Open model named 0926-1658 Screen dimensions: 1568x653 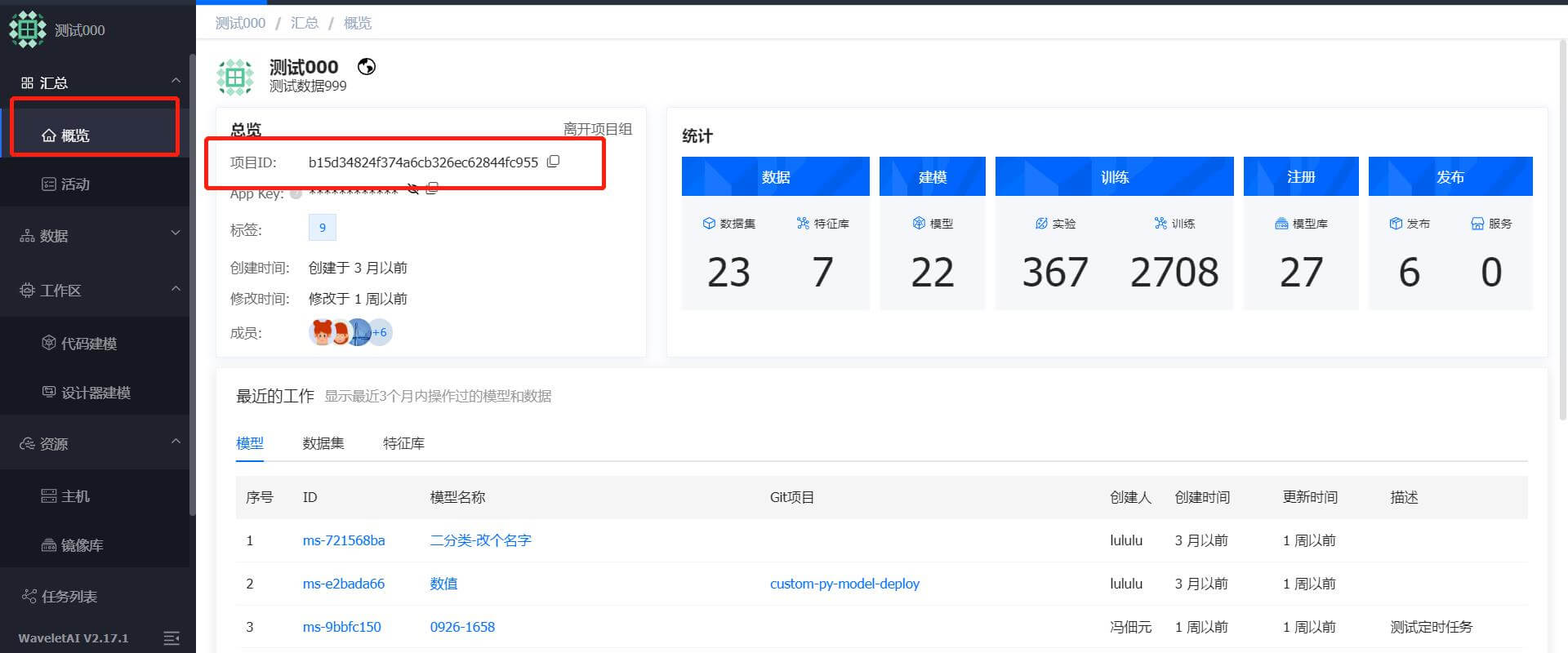click(x=462, y=627)
